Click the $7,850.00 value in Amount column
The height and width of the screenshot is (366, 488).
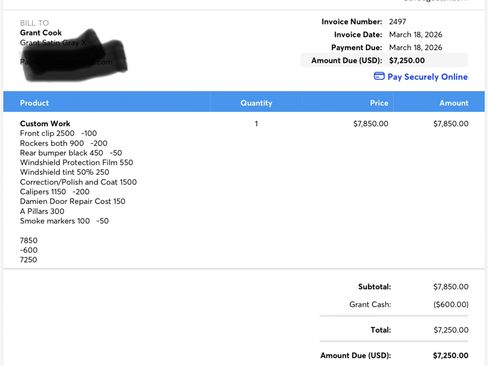[x=451, y=124]
